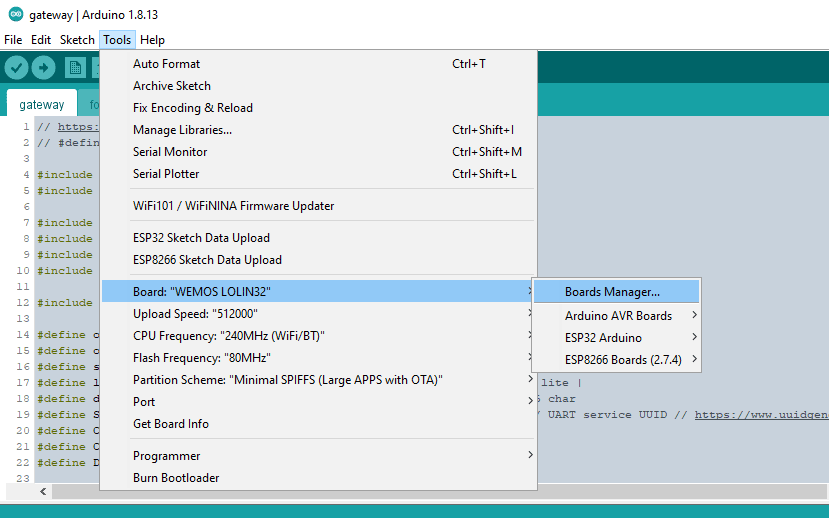Expand the Upload Speed: "512000" submenu
Screen dimensions: 829x518
tap(319, 314)
